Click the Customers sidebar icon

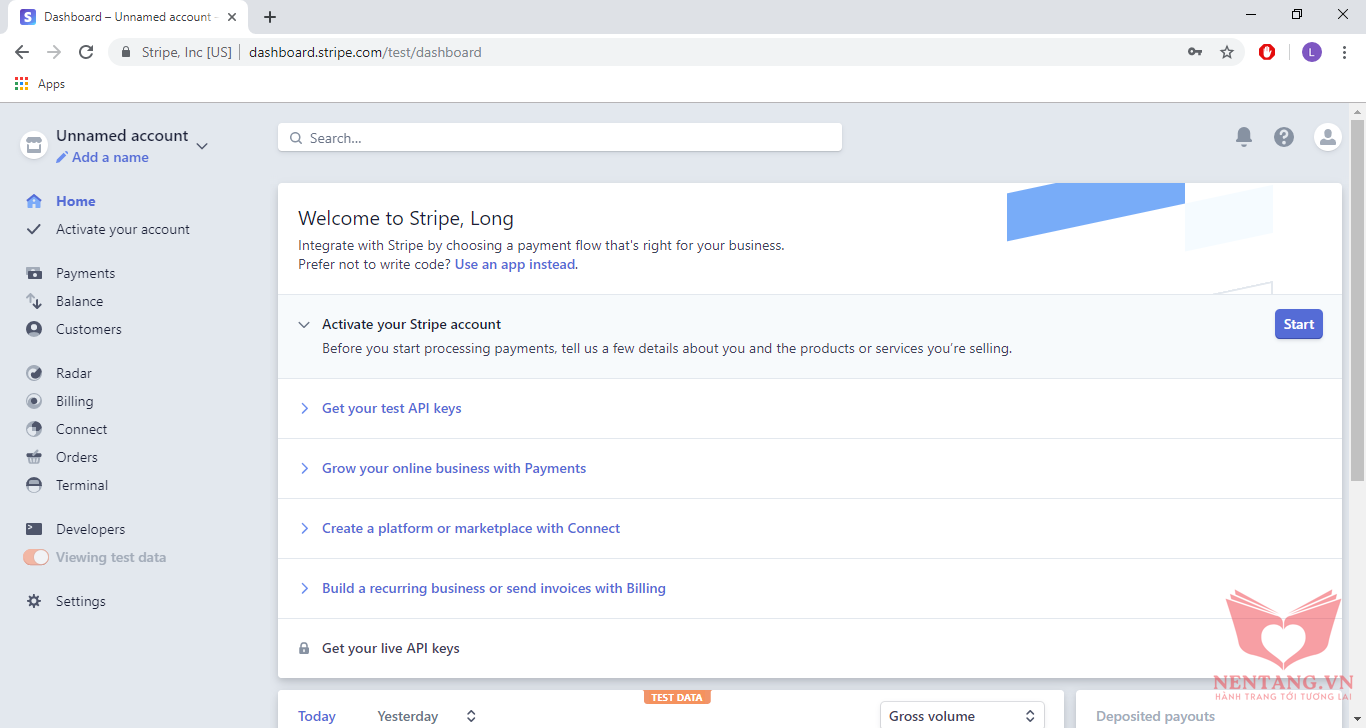34,329
